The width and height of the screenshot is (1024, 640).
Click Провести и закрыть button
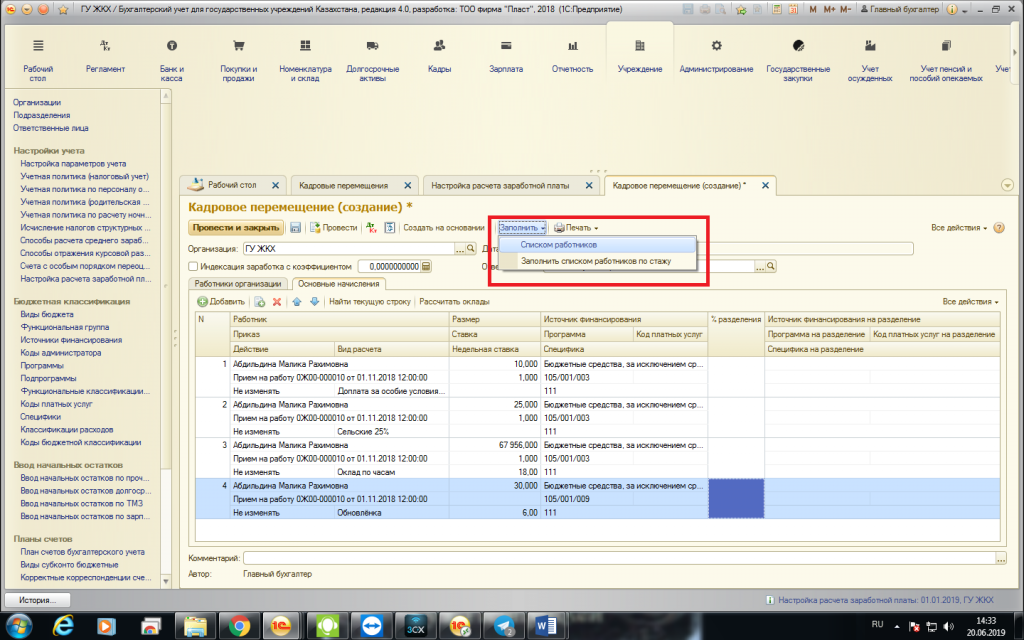click(x=236, y=228)
